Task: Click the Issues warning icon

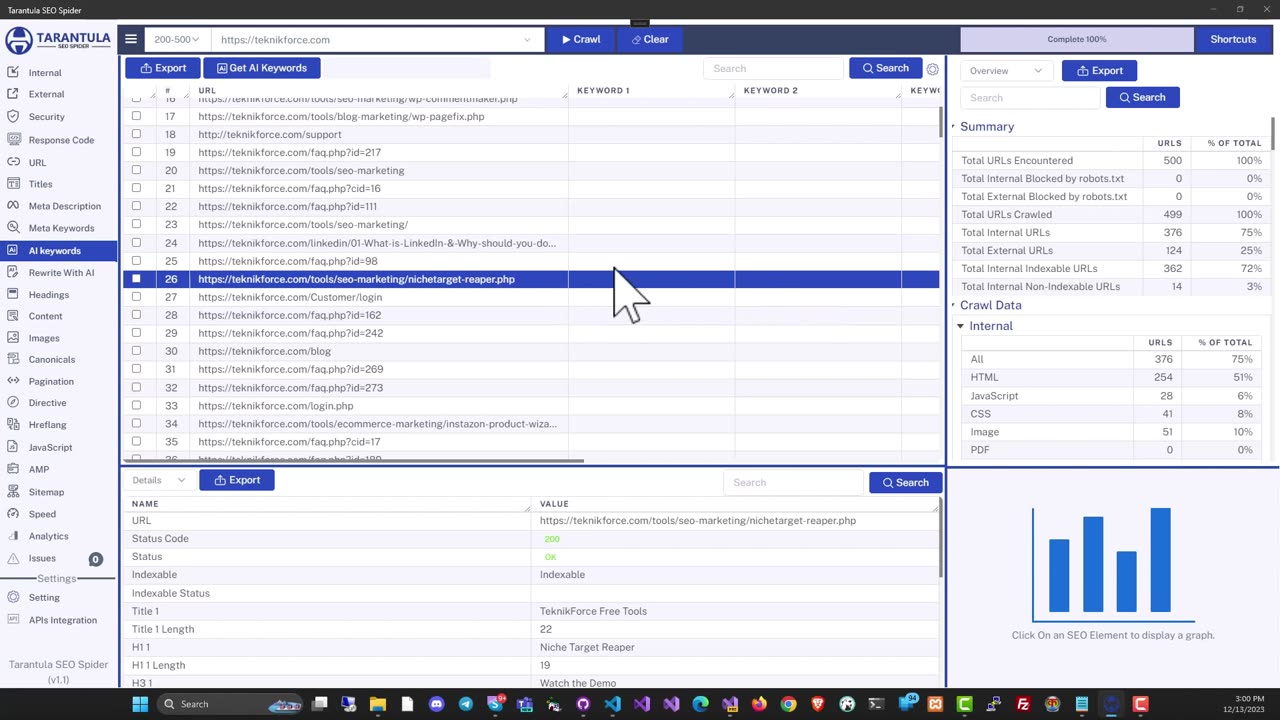Action: point(13,558)
